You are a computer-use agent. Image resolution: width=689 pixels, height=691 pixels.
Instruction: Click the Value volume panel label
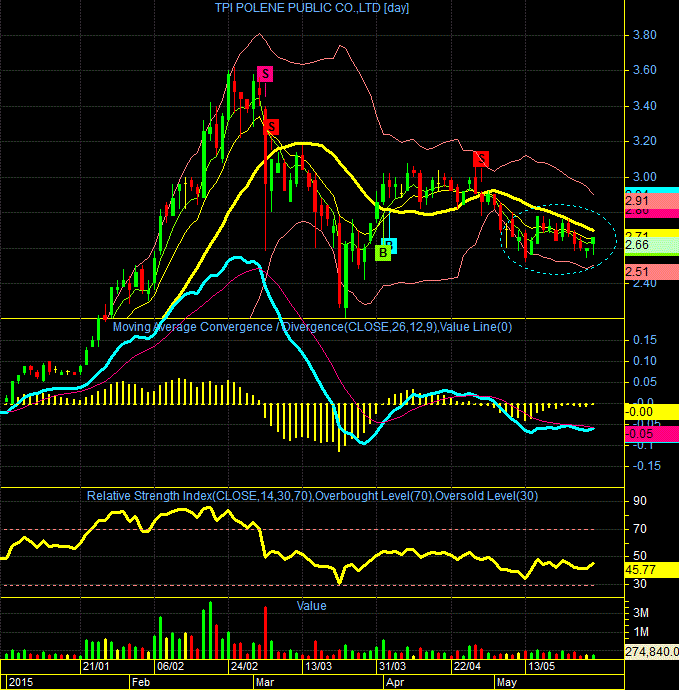click(x=311, y=606)
